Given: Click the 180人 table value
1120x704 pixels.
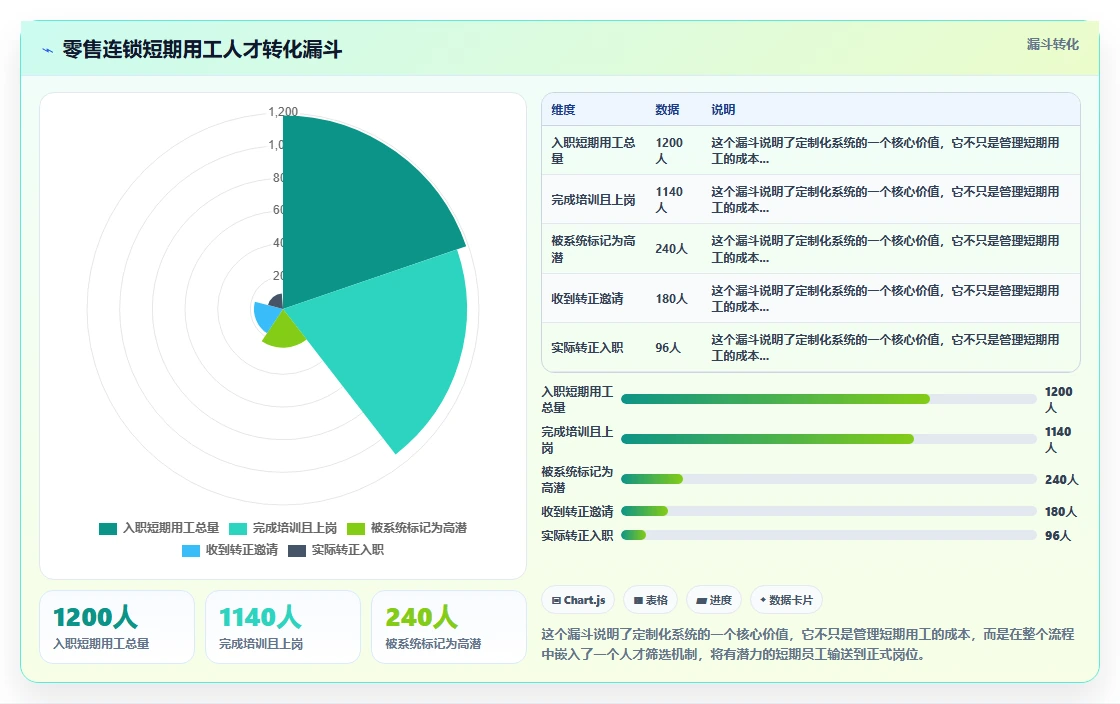Looking at the screenshot, I should (x=671, y=298).
